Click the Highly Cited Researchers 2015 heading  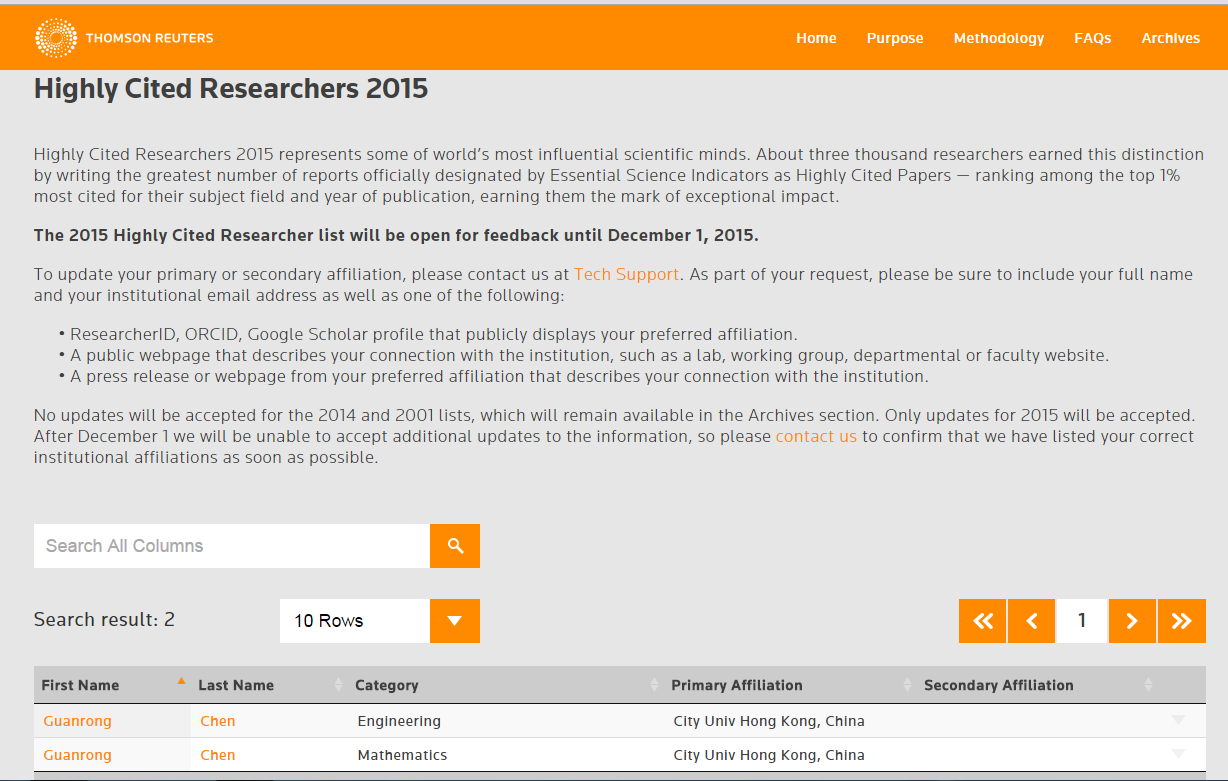(231, 89)
